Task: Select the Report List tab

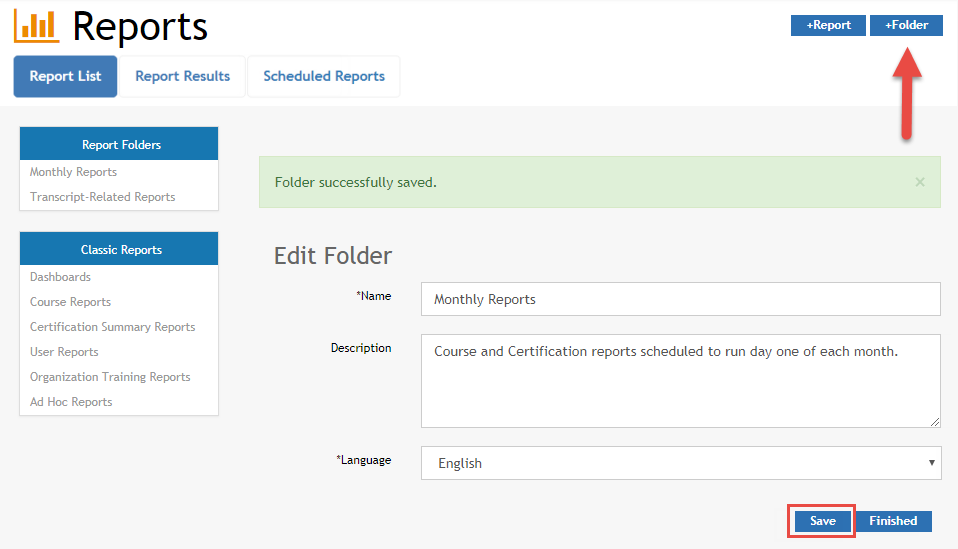Action: (65, 76)
